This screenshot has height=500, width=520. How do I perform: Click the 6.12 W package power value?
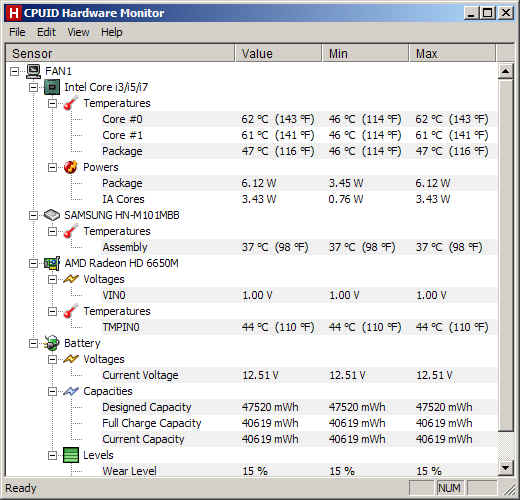(x=259, y=183)
